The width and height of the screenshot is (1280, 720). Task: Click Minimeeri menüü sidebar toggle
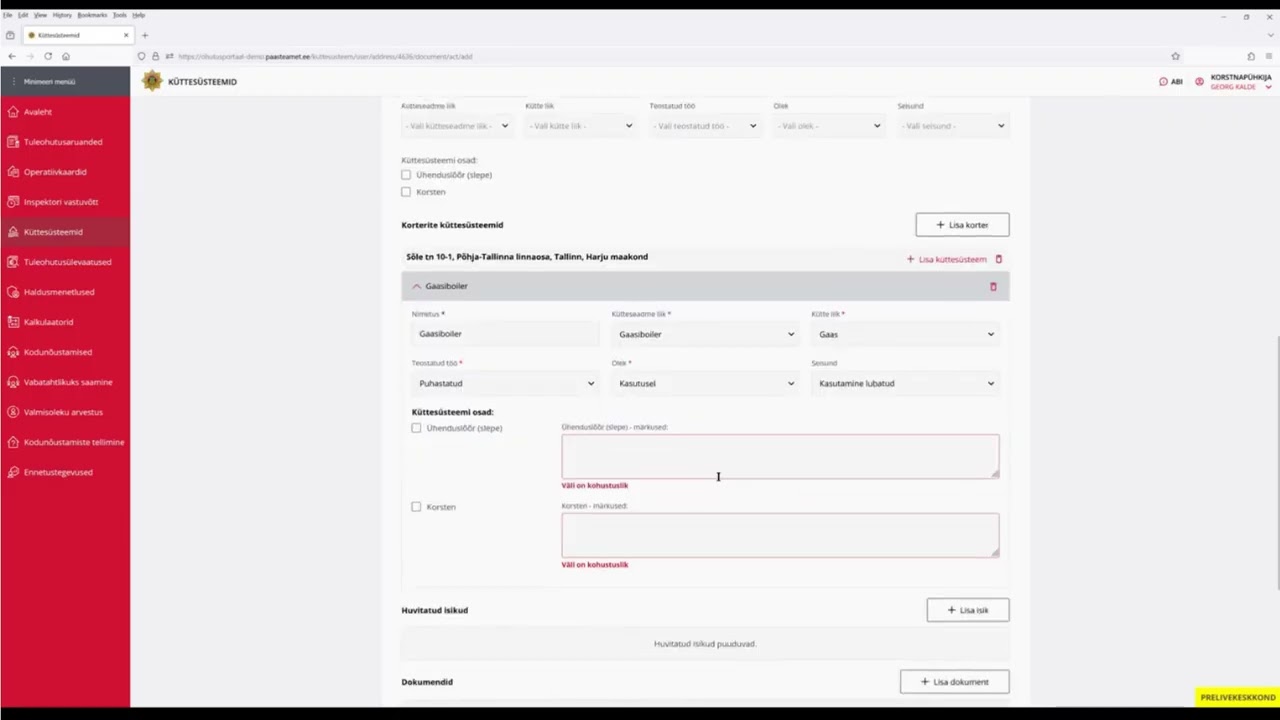point(65,81)
